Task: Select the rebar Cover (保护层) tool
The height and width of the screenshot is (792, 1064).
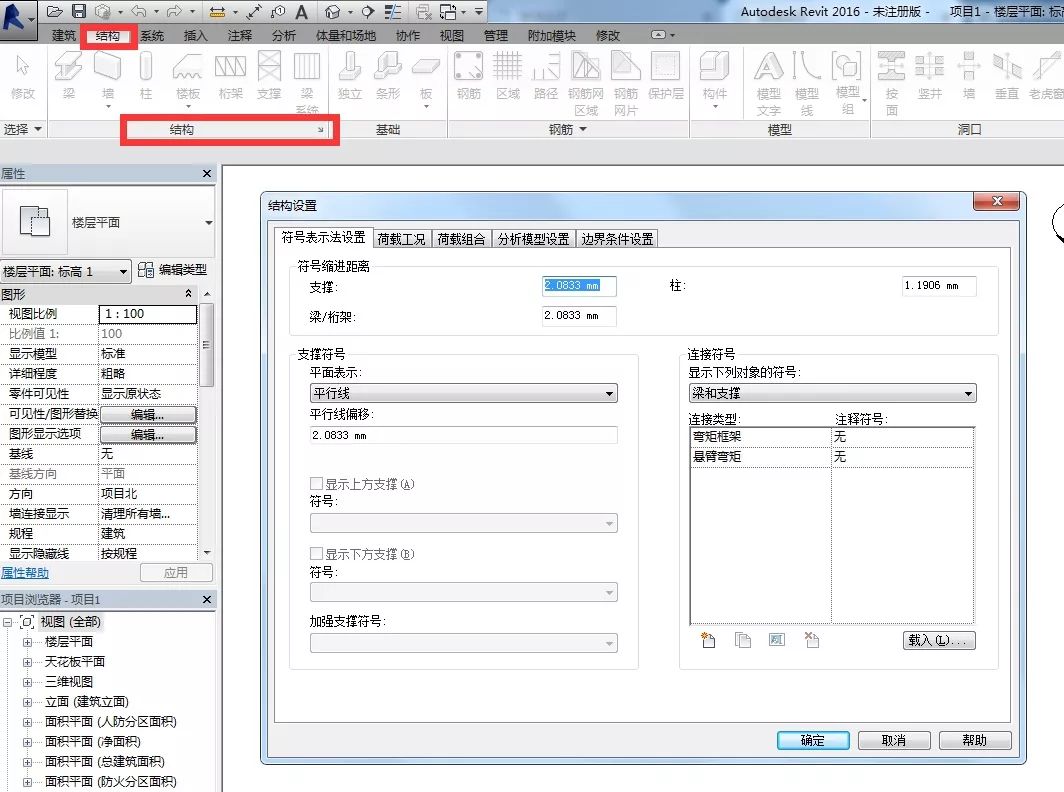Action: [666, 76]
